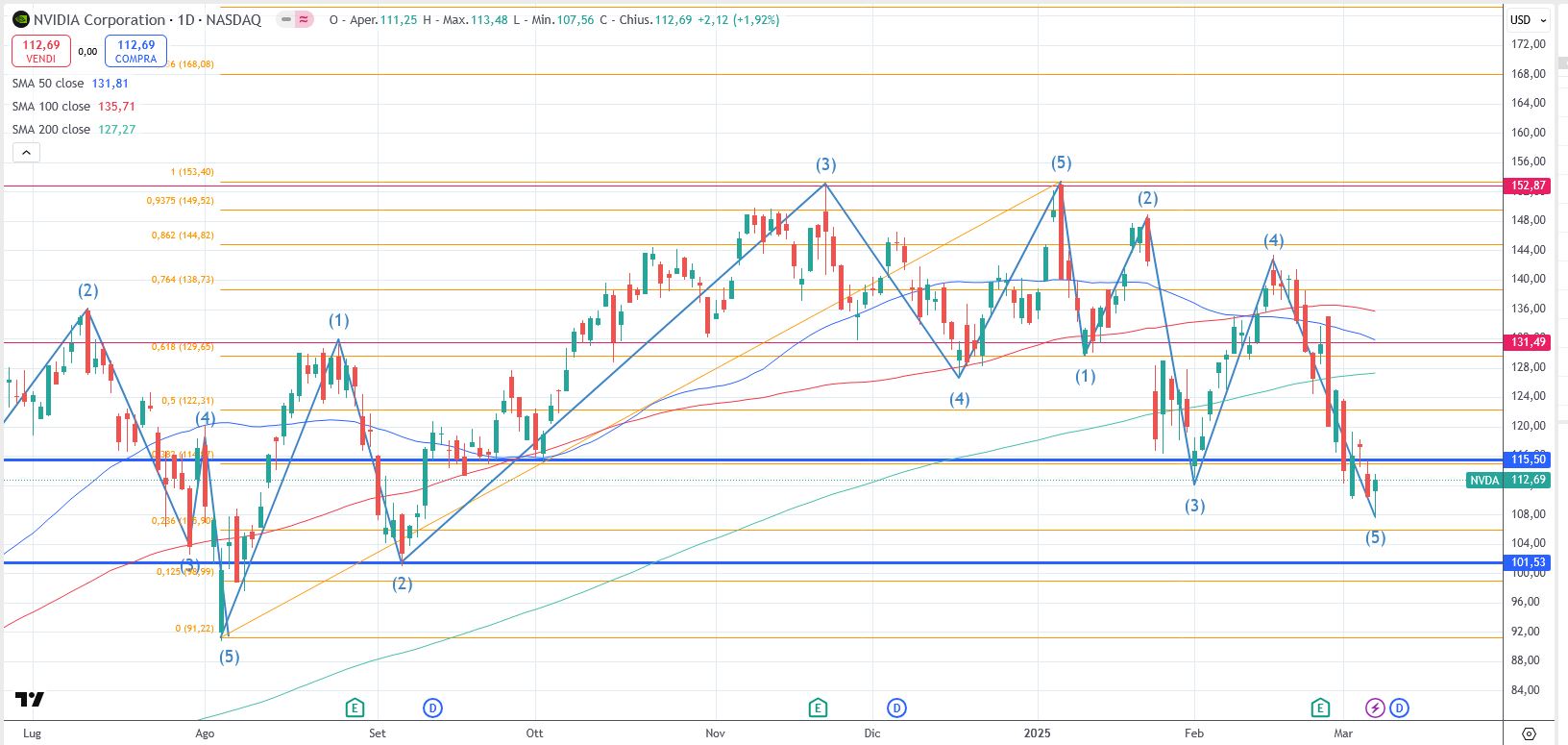1568x745 pixels.
Task: Click the change value +2,12 (+1,92%)
Action: point(737,19)
